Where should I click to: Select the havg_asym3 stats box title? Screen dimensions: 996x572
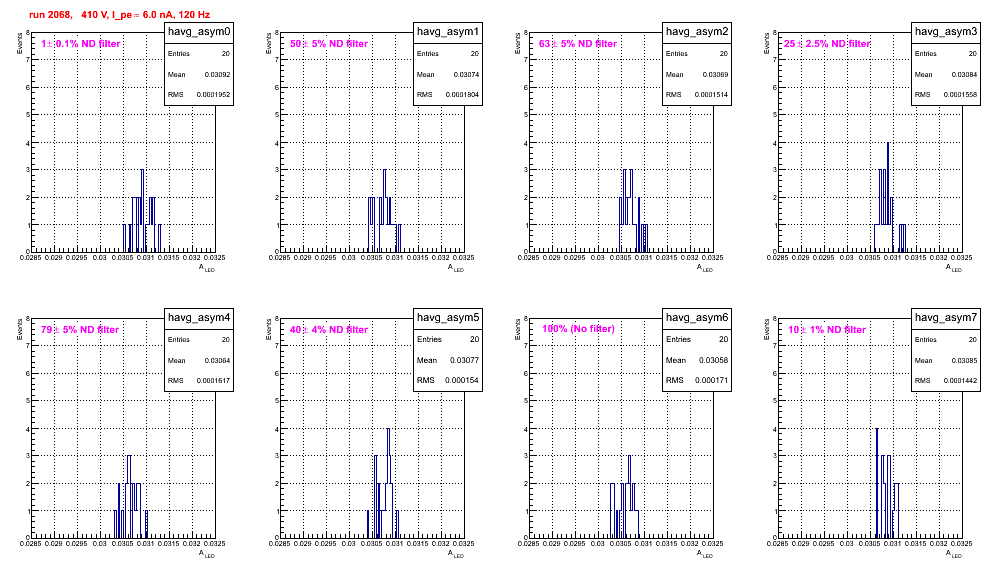coord(946,31)
